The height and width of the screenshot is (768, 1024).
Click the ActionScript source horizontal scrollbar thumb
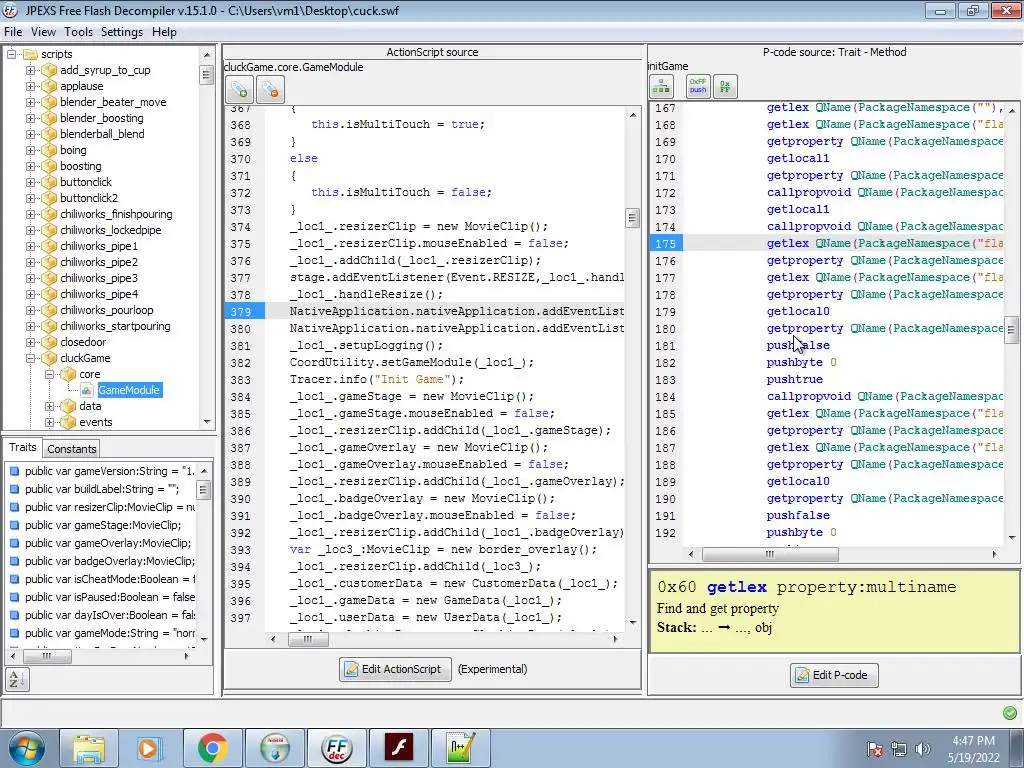tap(308, 639)
